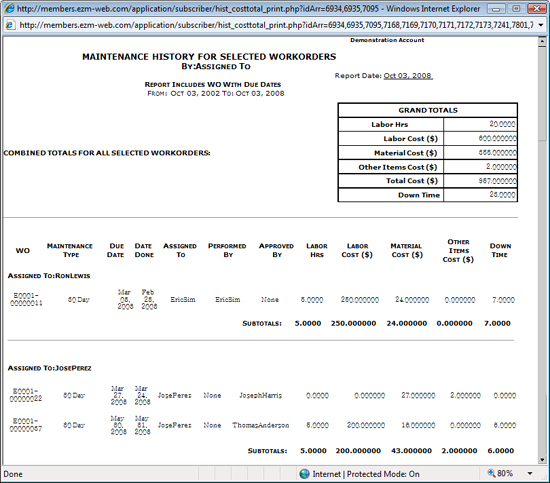Click the 'Maintenance Type' column header
Image resolution: width=550 pixels, height=483 pixels.
pyautogui.click(x=70, y=250)
